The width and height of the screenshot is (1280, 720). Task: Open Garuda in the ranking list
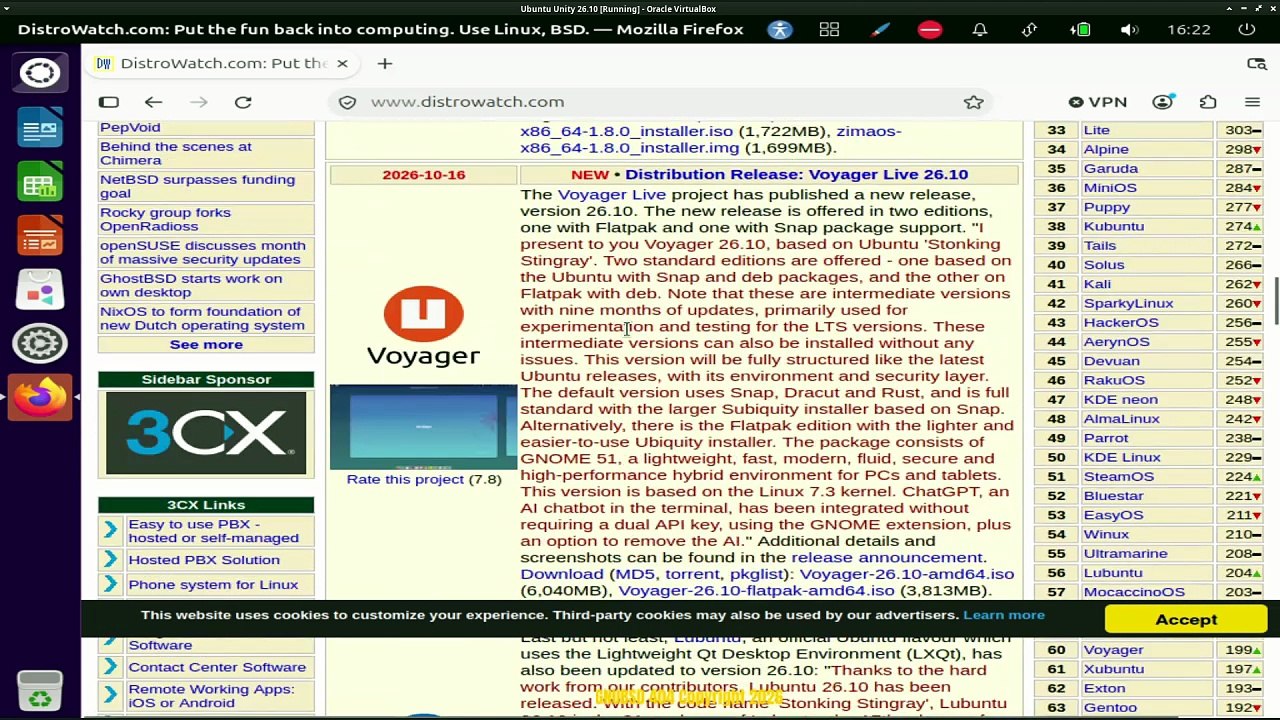click(x=1110, y=168)
